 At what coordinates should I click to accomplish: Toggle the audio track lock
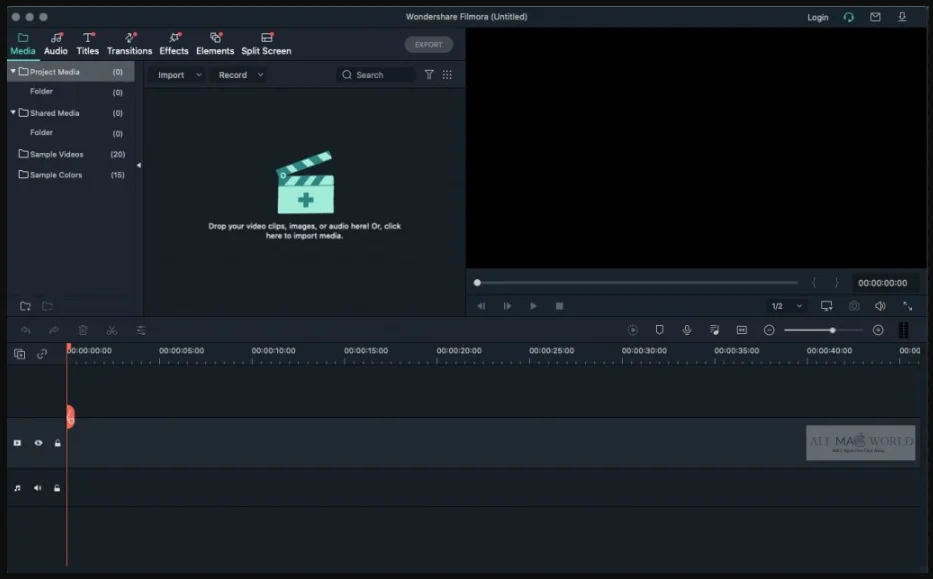[57, 488]
